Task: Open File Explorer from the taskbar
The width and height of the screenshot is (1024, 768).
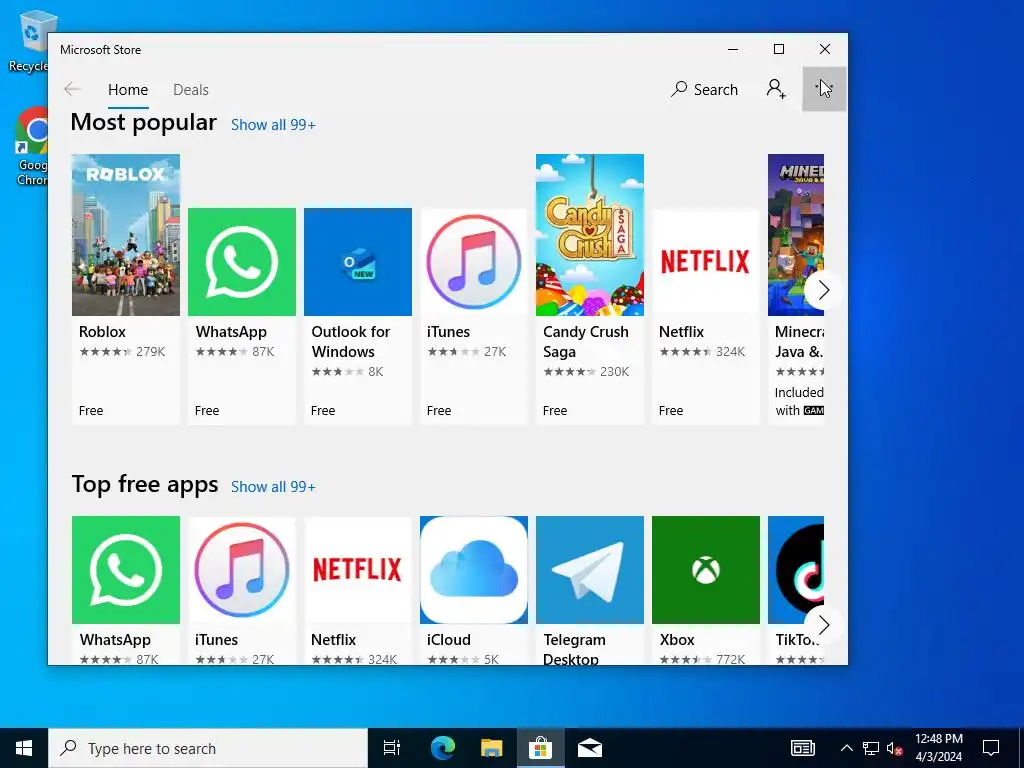Action: pos(492,748)
